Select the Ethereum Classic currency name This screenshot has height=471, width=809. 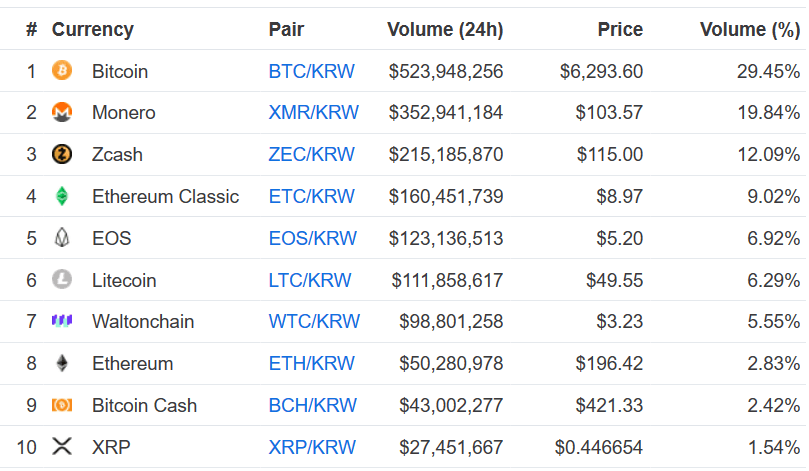tap(166, 197)
